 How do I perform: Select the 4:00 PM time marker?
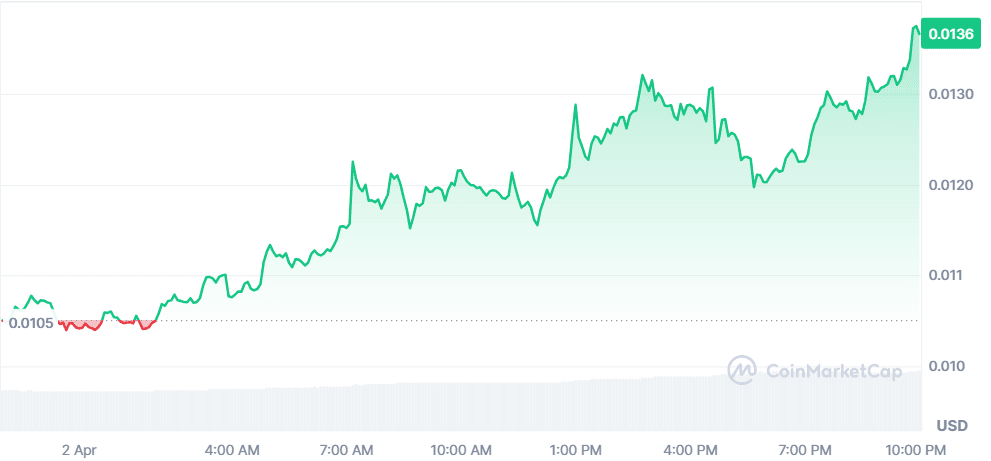coord(692,449)
